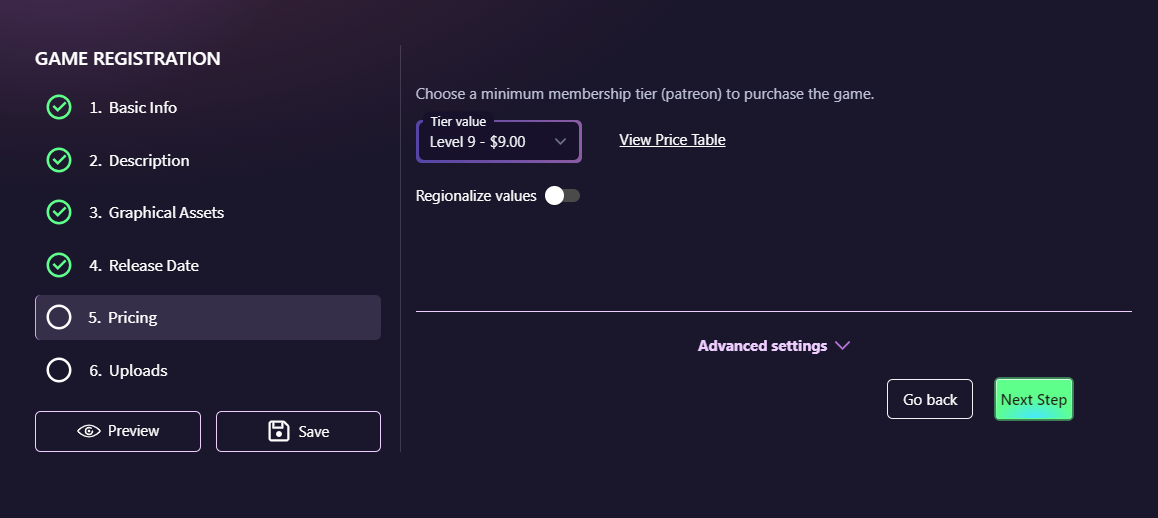Click the floppy disk save icon
The image size is (1158, 518).
(x=279, y=431)
